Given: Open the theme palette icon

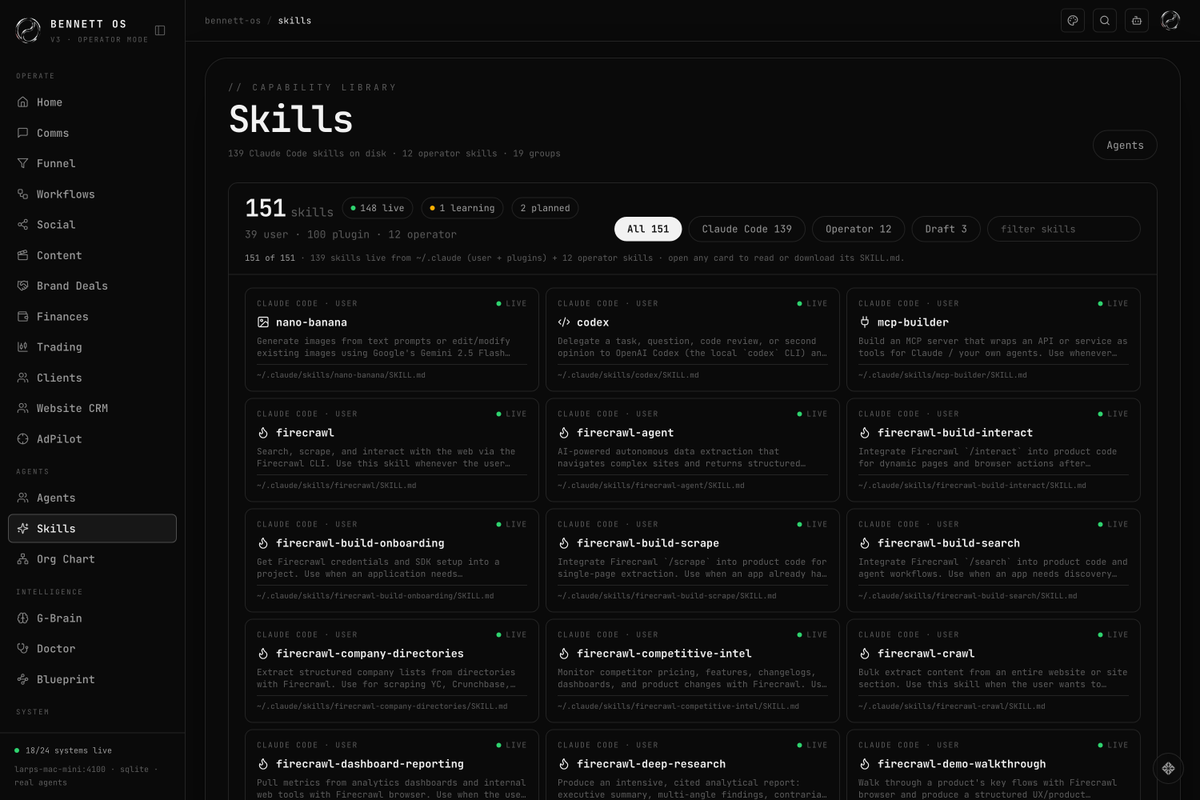Looking at the screenshot, I should [x=1073, y=20].
